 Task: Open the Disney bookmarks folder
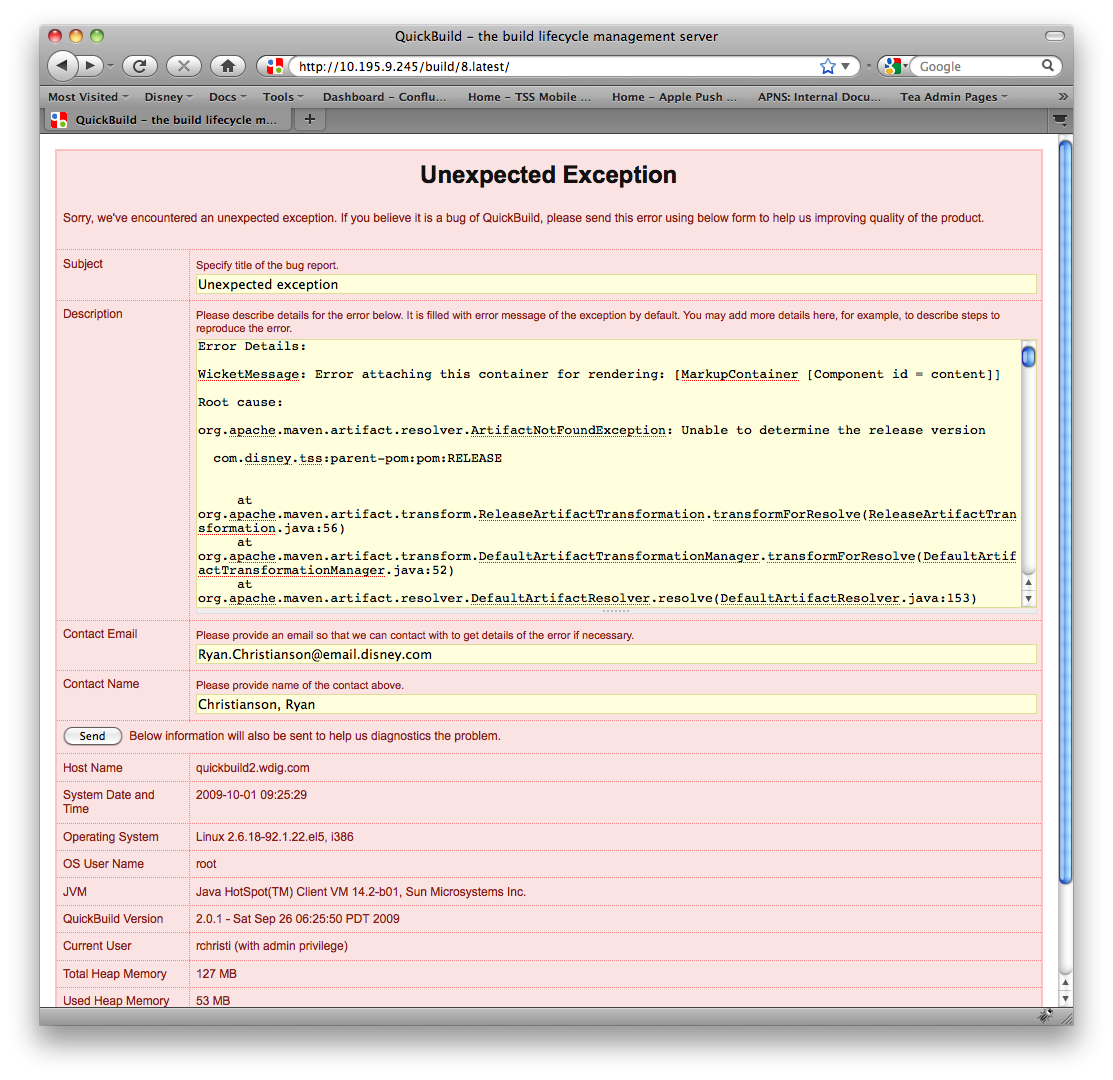point(168,97)
